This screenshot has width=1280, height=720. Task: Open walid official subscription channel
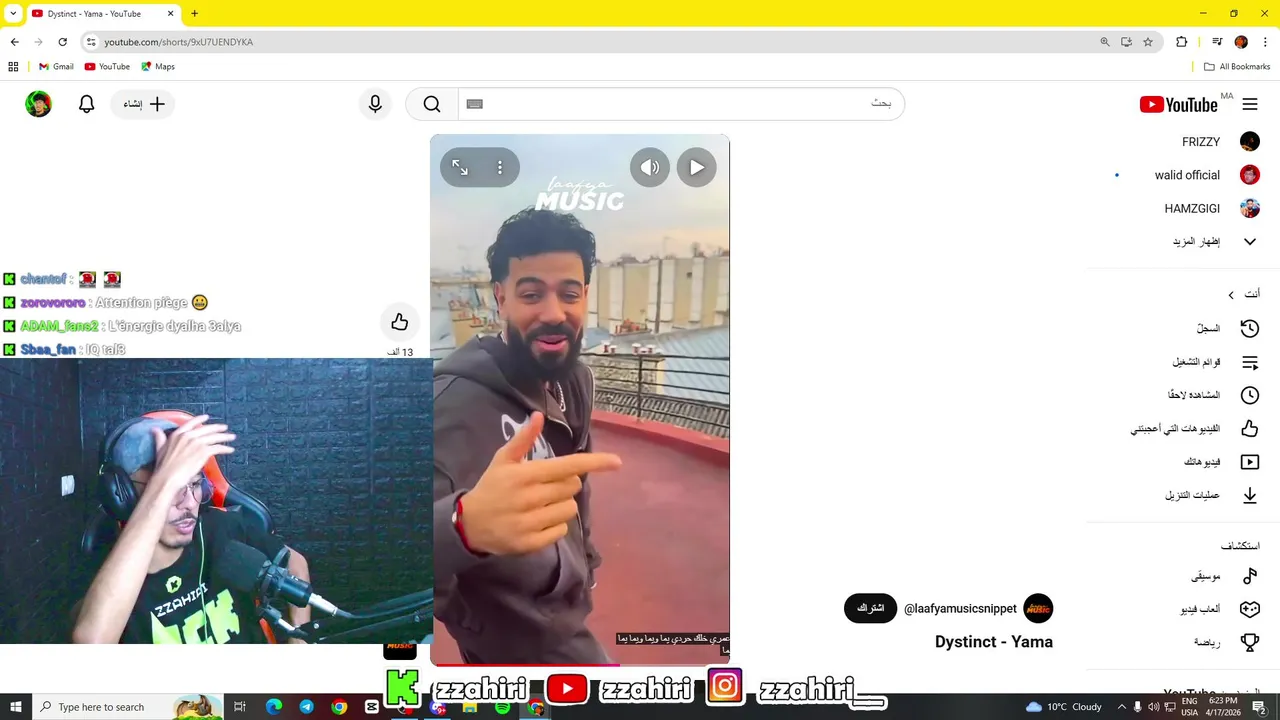point(1186,175)
